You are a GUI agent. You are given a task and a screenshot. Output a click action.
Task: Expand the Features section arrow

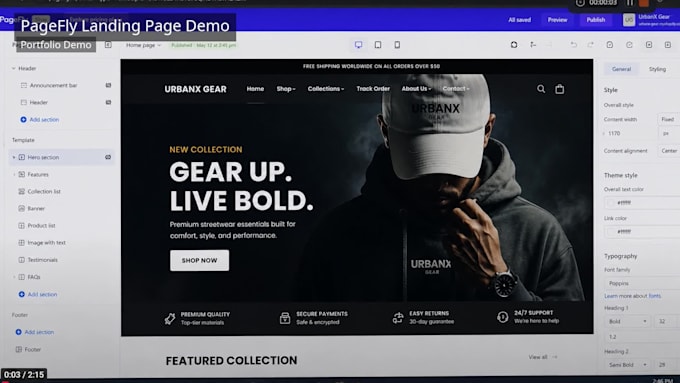click(x=13, y=174)
